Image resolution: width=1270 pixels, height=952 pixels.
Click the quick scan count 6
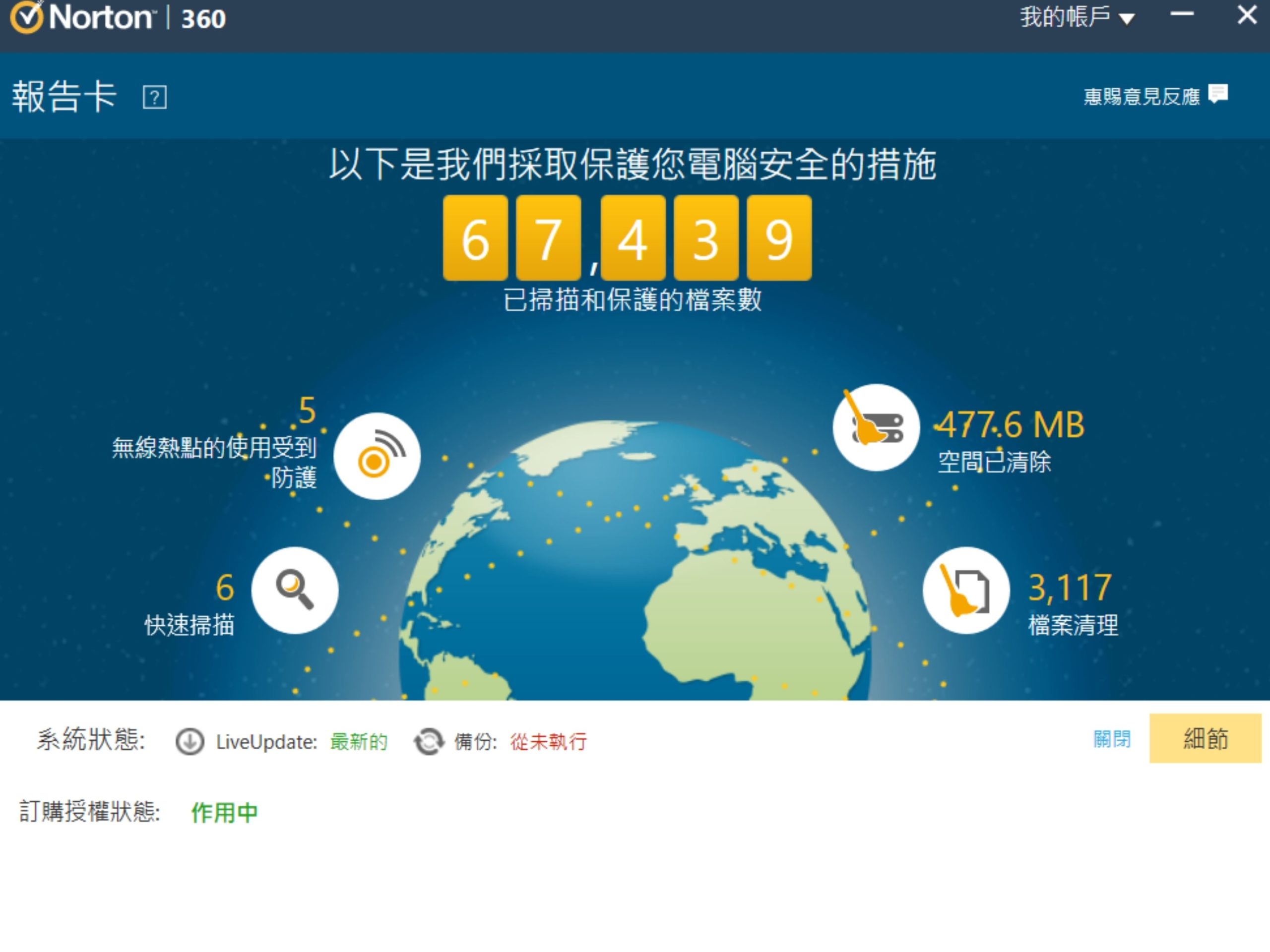click(x=225, y=588)
